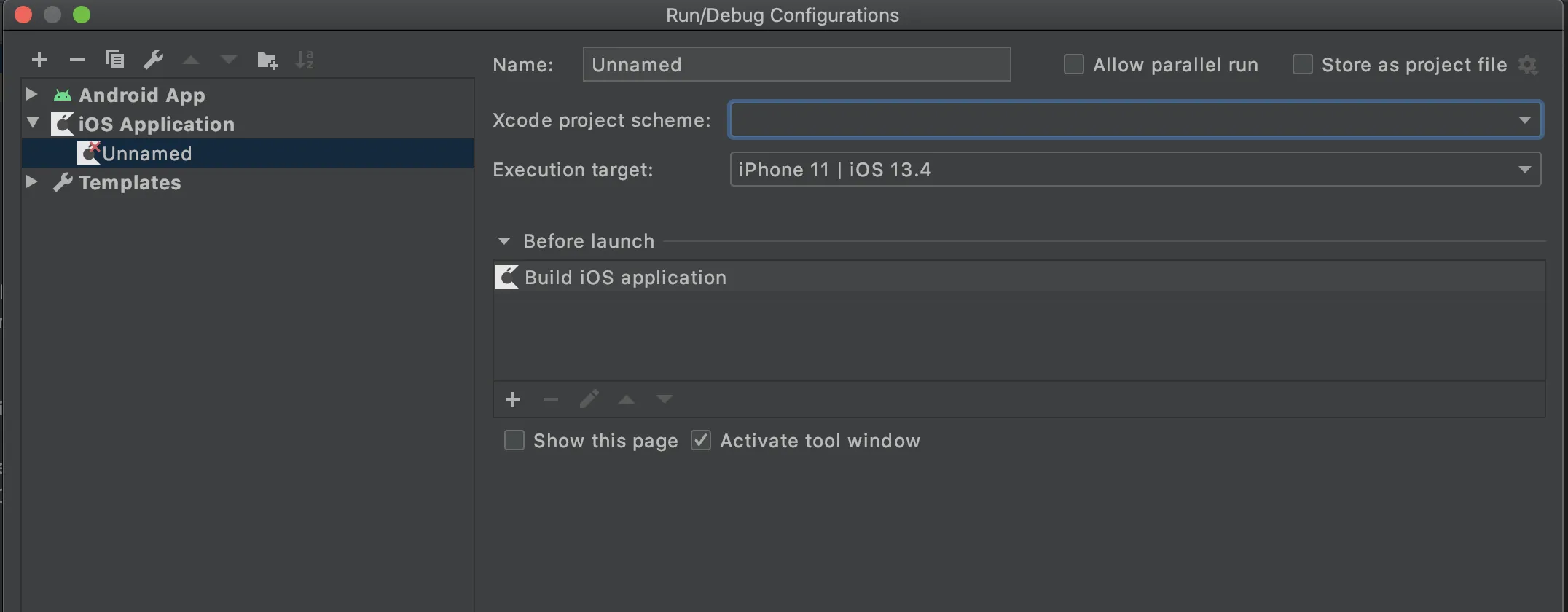Create a new configuration folder
1568x612 pixels.
pyautogui.click(x=267, y=60)
